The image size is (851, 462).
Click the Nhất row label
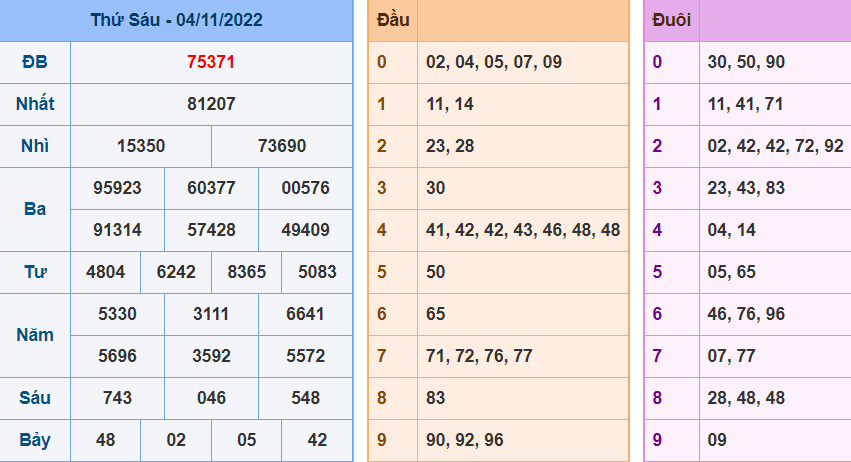point(35,104)
